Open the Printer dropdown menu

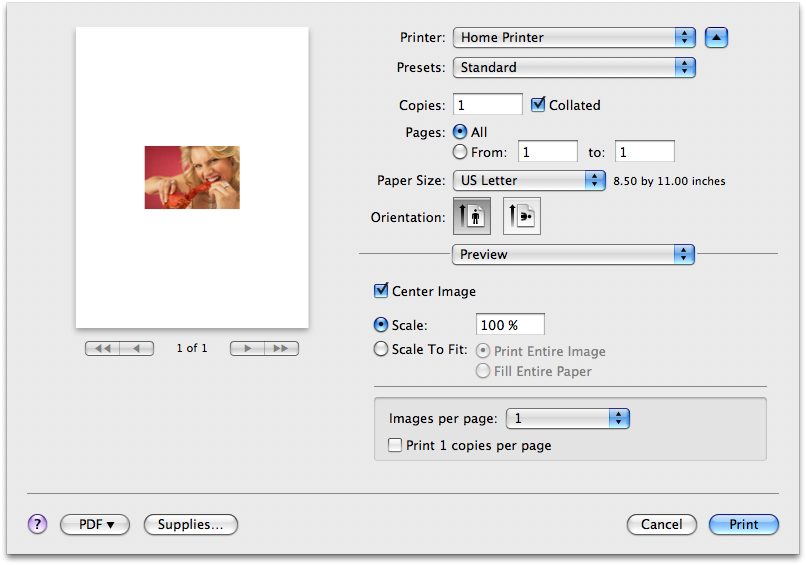click(574, 38)
